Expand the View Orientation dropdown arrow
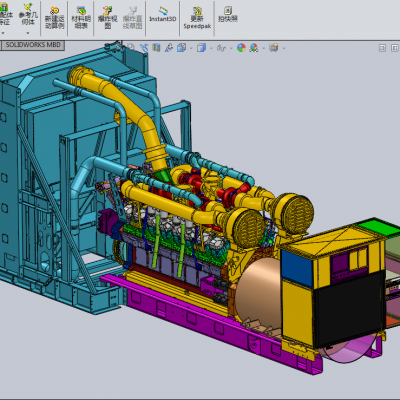Viewport: 400px width, 400px height. [191, 48]
